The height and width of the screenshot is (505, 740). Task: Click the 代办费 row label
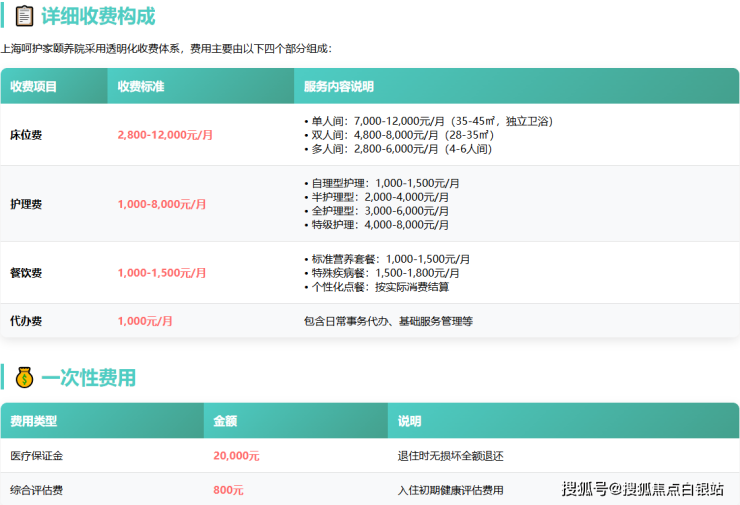[26, 321]
